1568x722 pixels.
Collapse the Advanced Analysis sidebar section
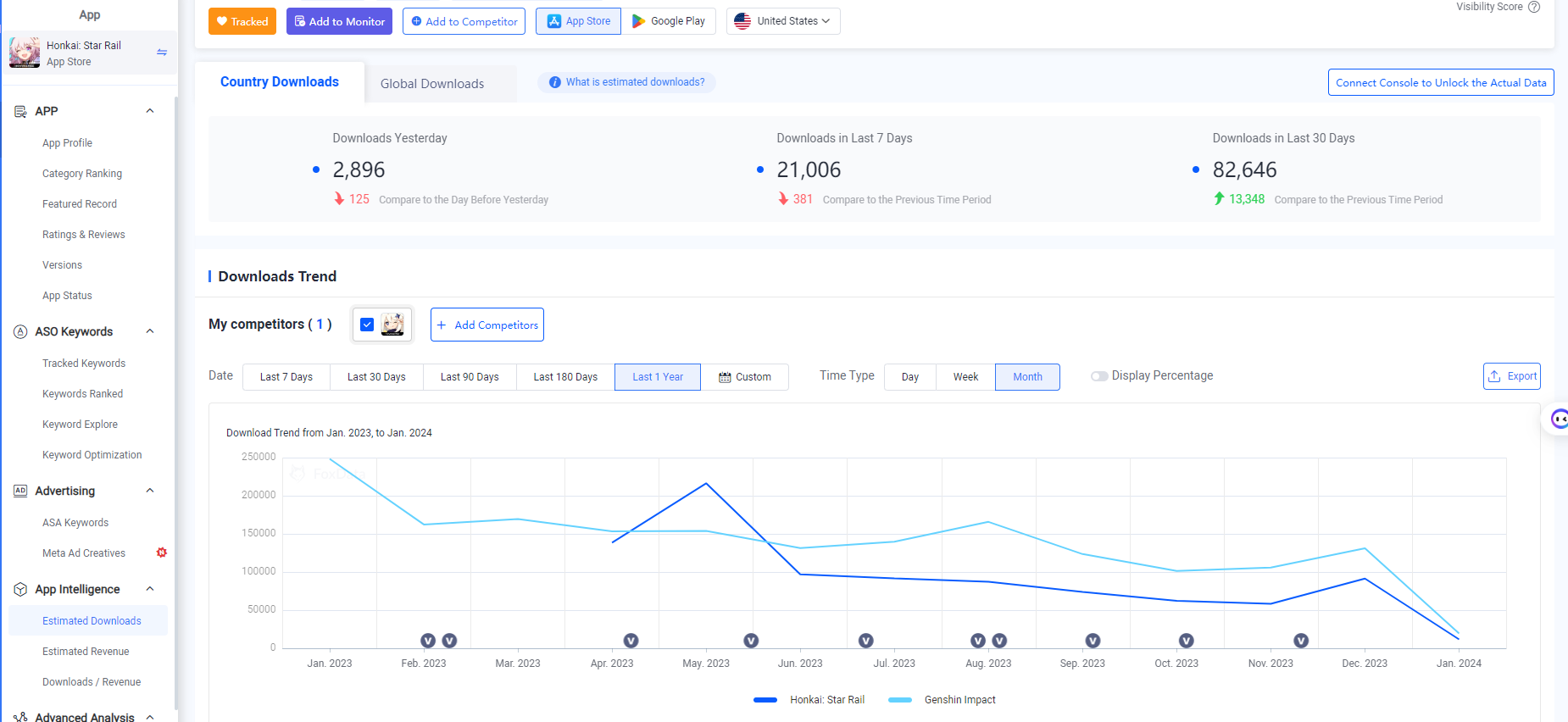coord(150,717)
